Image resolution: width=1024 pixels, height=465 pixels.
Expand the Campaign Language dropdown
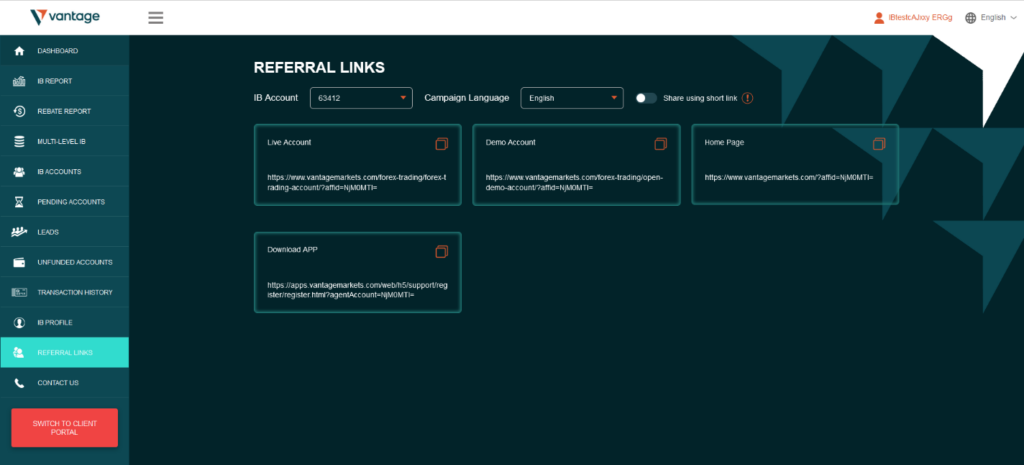573,98
